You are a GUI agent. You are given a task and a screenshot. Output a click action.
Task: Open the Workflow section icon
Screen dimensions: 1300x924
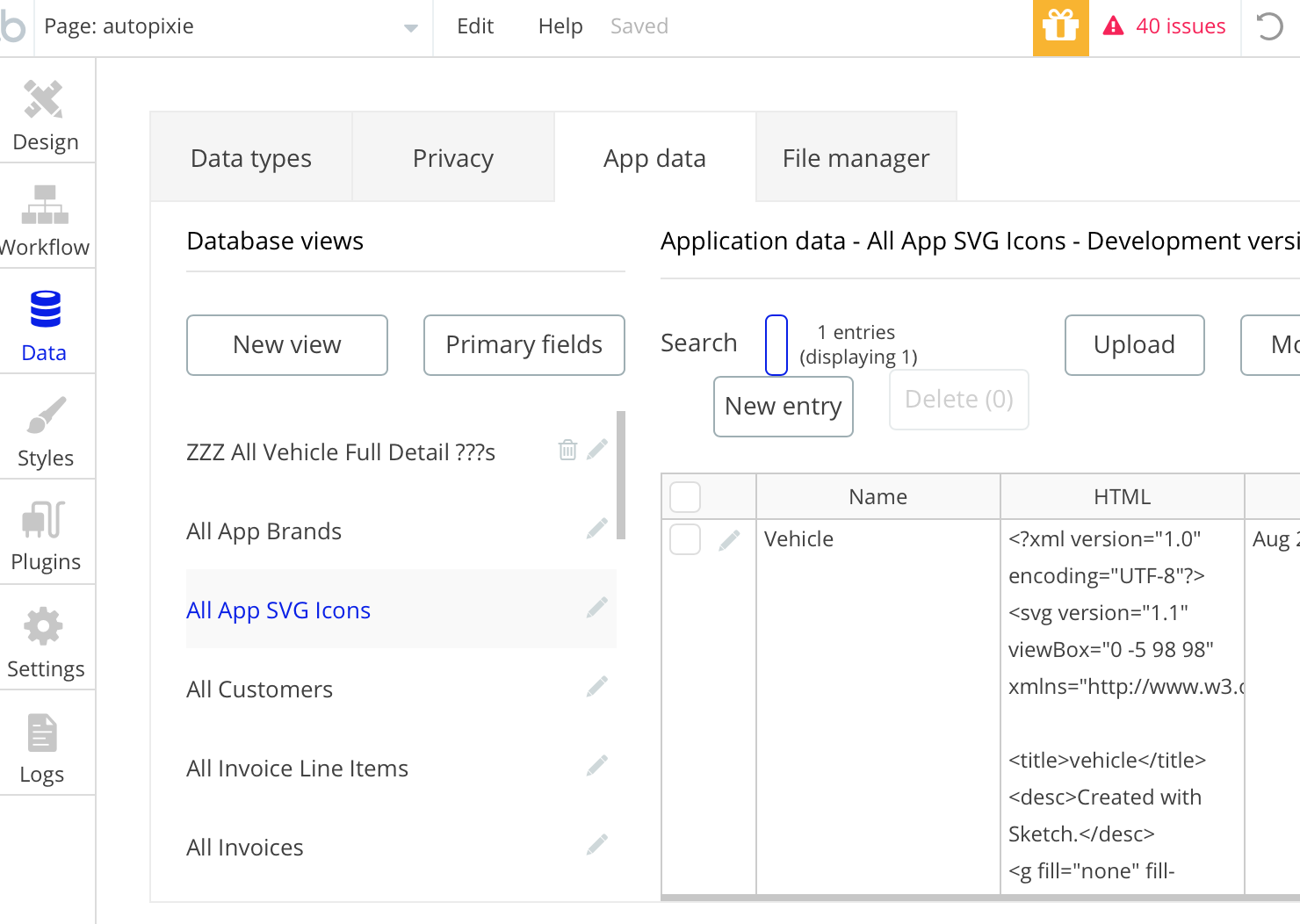[x=45, y=205]
